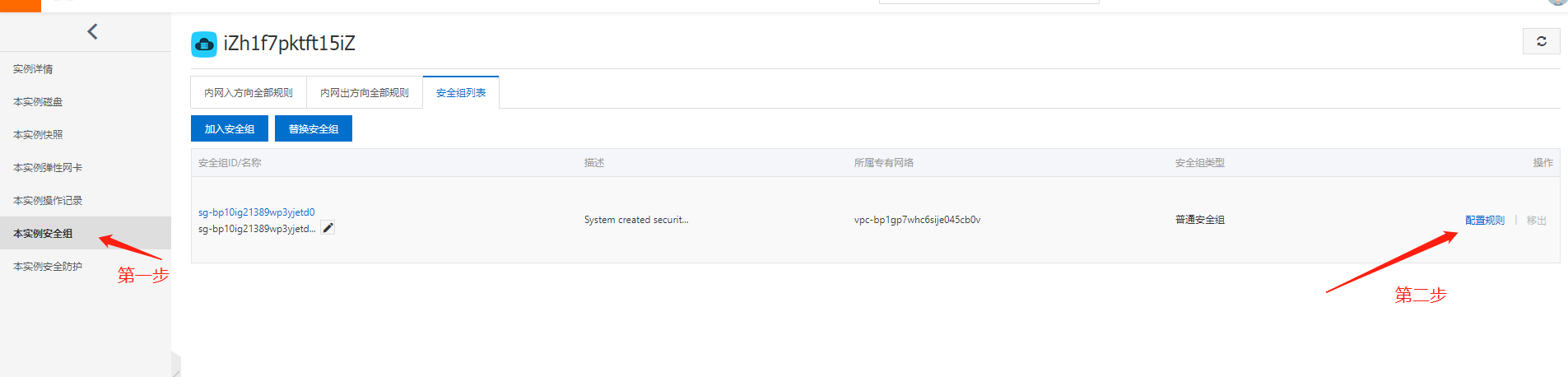This screenshot has width=1568, height=377.
Task: Open security group link sg-bp10ig21389wp3yjetd0
Action: click(x=256, y=212)
